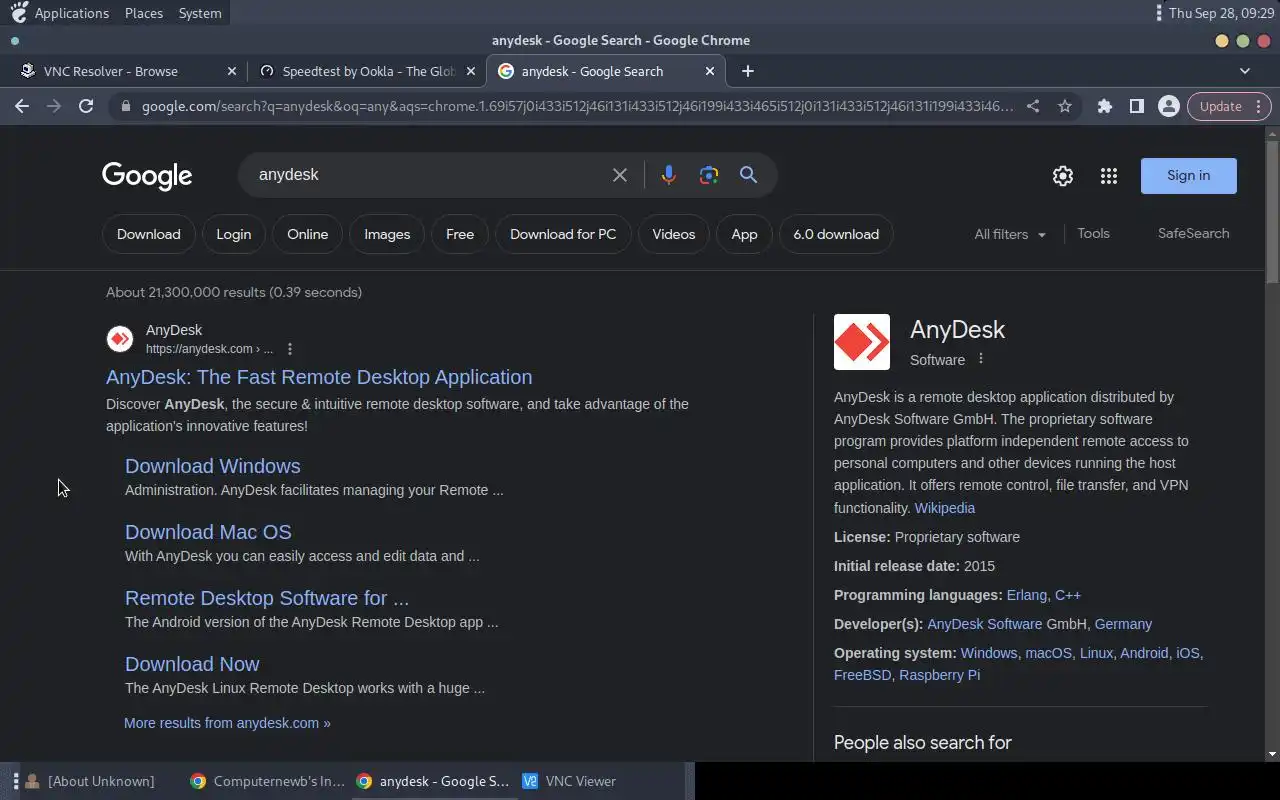Image resolution: width=1280 pixels, height=800 pixels.
Task: Open the Wikipedia link in the description
Action: (x=944, y=508)
